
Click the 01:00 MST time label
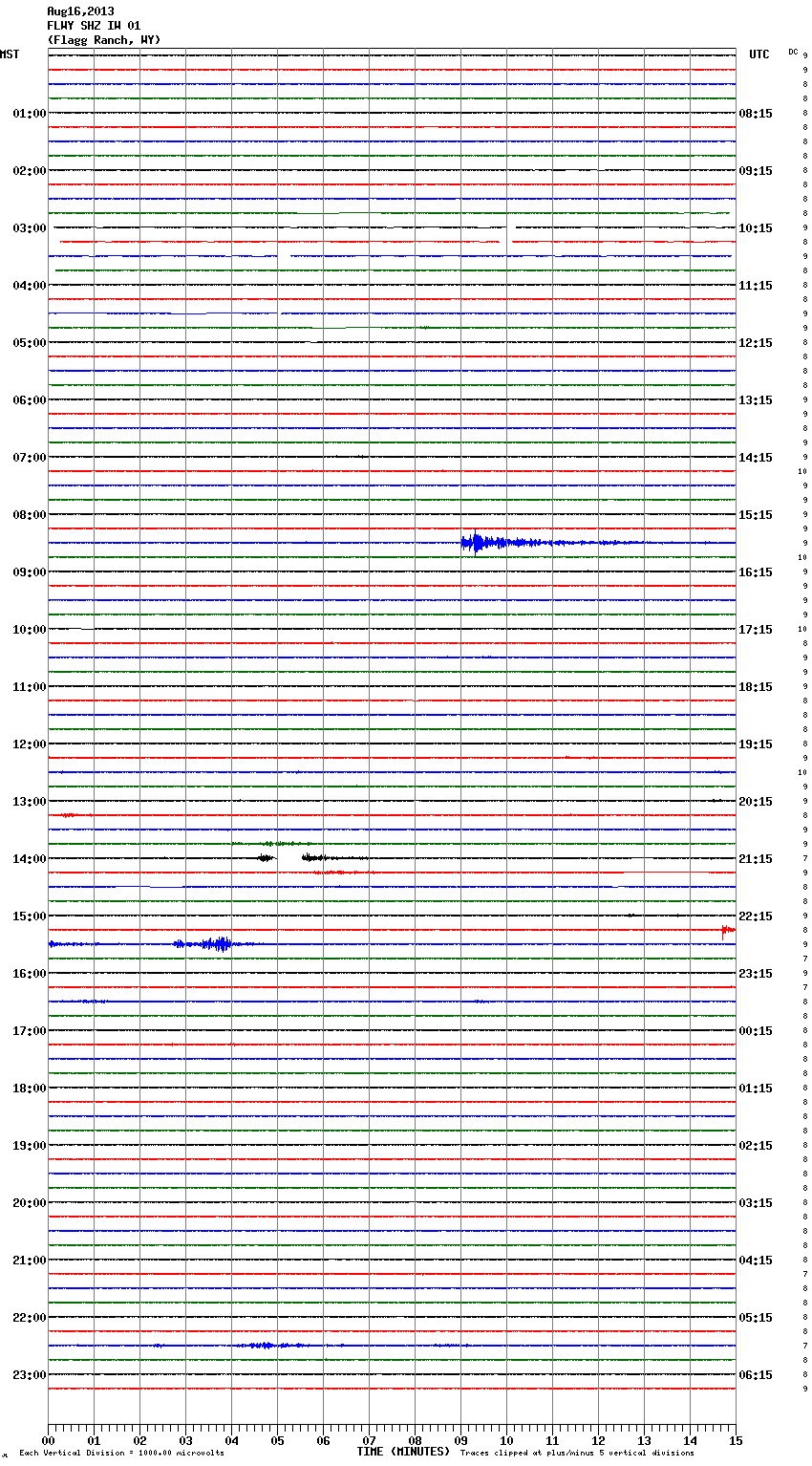pyautogui.click(x=29, y=114)
